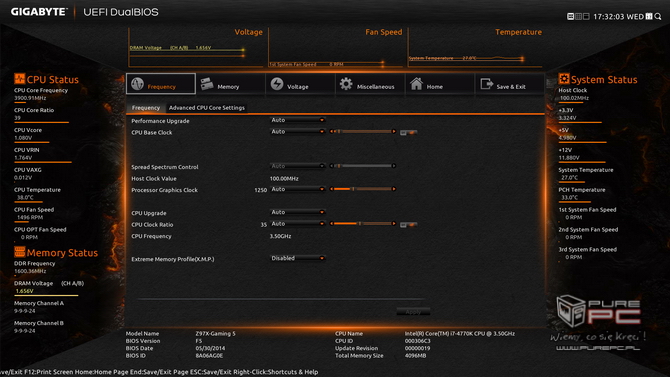Viewport: 670px width, 377px height.
Task: Open the CPU Upgrade dropdown
Action: [x=297, y=212]
